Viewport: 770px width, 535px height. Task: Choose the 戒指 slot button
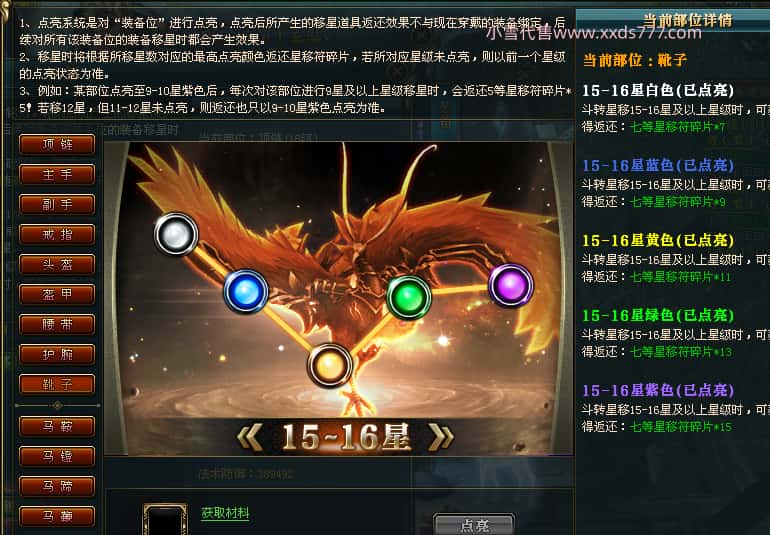[57, 234]
